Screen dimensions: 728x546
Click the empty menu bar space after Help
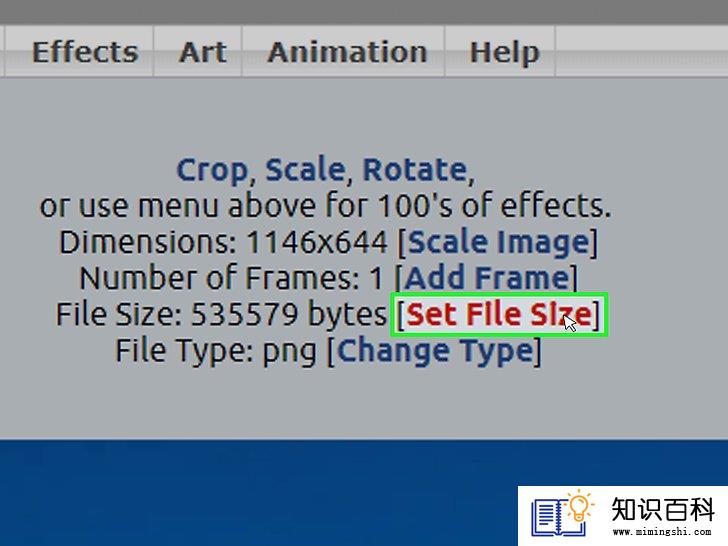pyautogui.click(x=642, y=52)
